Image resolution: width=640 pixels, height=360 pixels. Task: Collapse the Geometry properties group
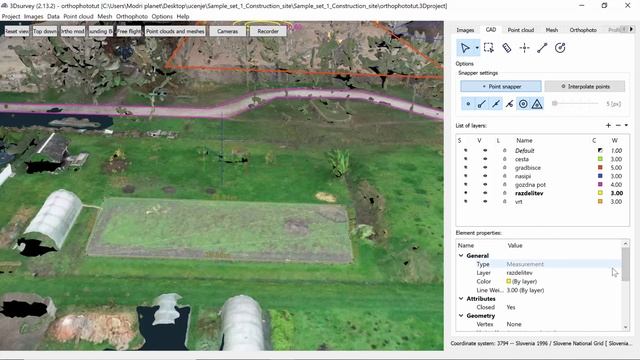point(461,316)
